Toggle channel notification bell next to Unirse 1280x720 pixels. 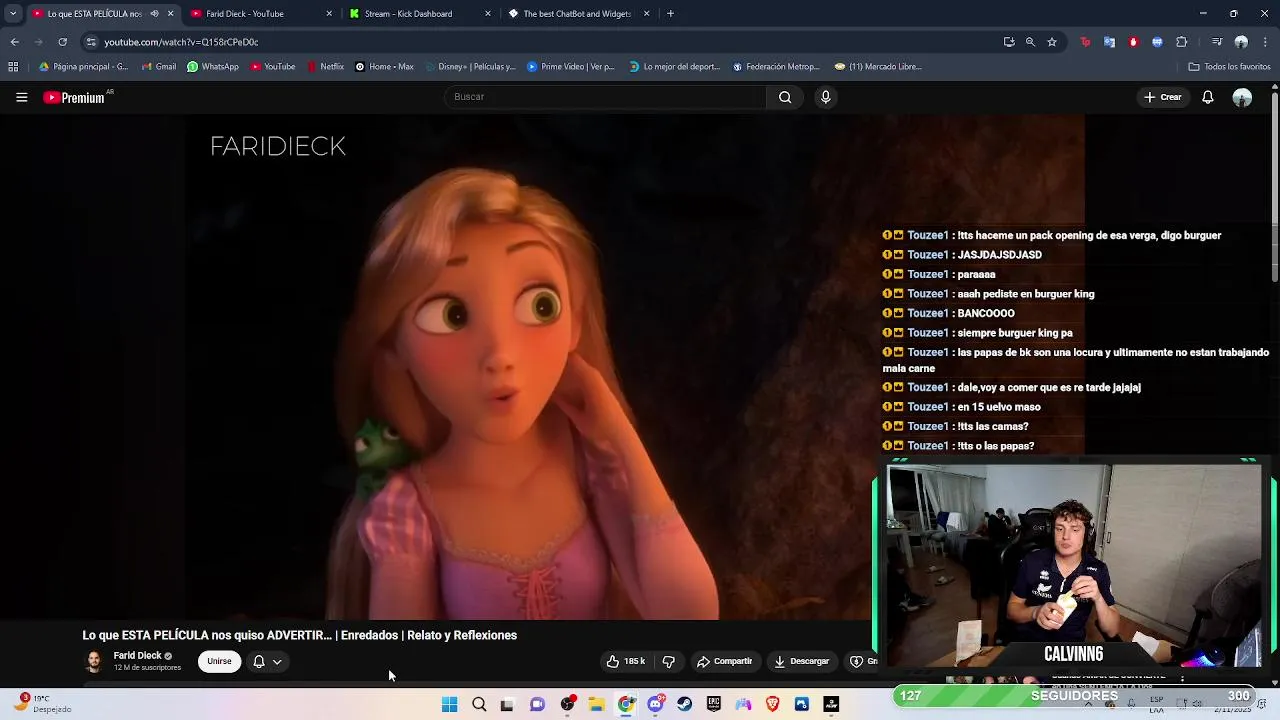point(259,661)
